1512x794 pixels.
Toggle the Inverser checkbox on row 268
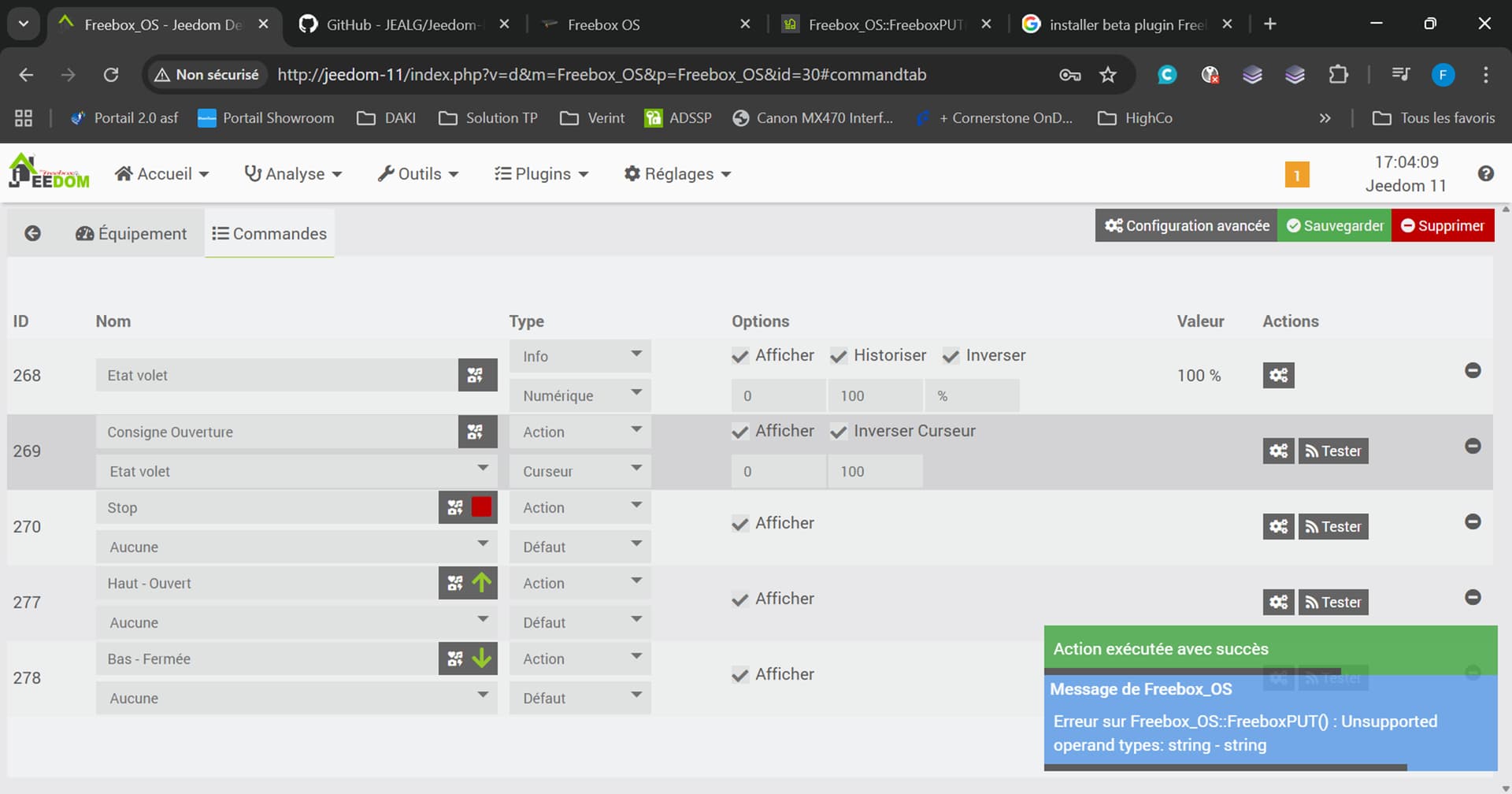[x=951, y=356]
